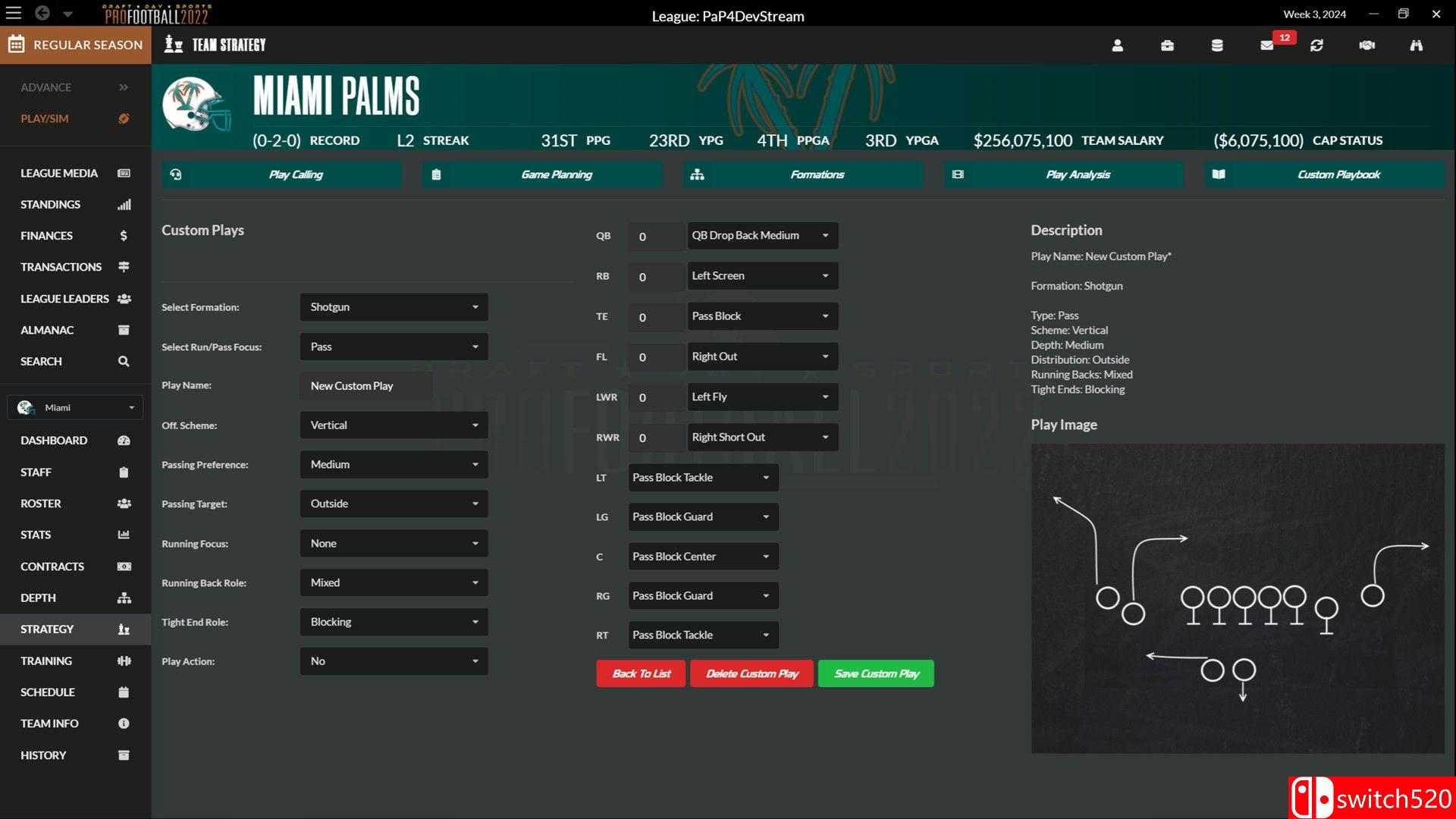The width and height of the screenshot is (1456, 819).
Task: Click the handshake trade icon
Action: click(1367, 45)
